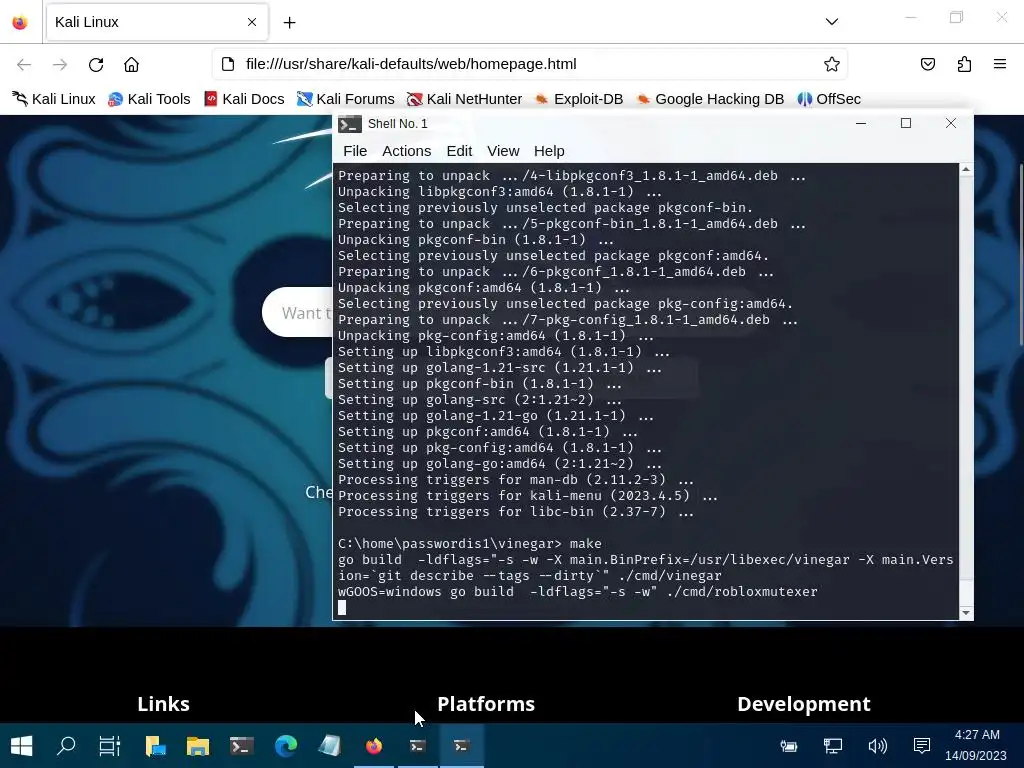Open the File menu in Shell No. 1
This screenshot has height=768, width=1024.
355,151
